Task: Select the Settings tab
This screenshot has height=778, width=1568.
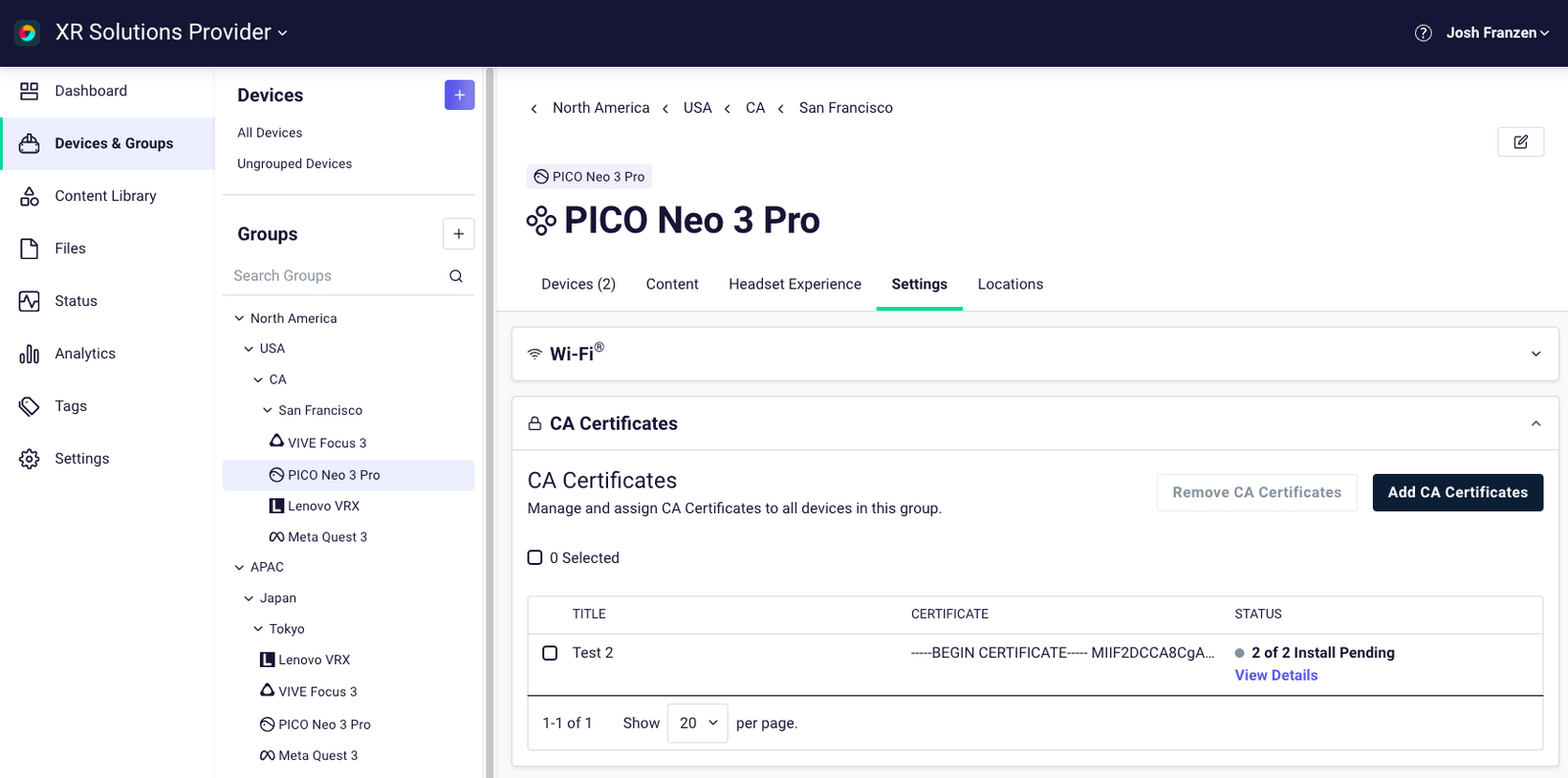Action: 919,284
